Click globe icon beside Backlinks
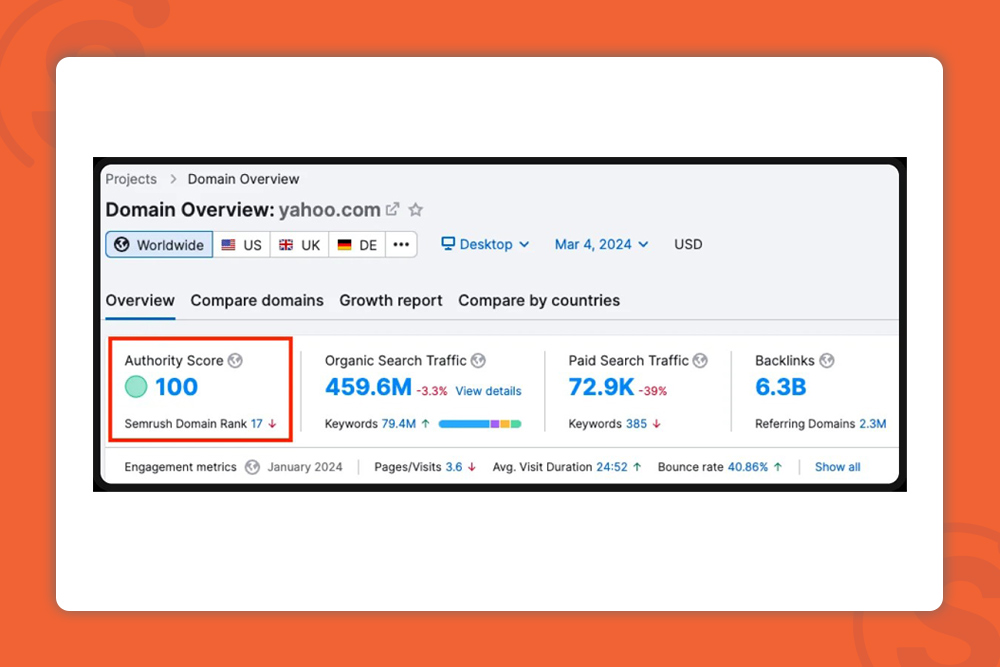This screenshot has height=667, width=1000. (827, 360)
